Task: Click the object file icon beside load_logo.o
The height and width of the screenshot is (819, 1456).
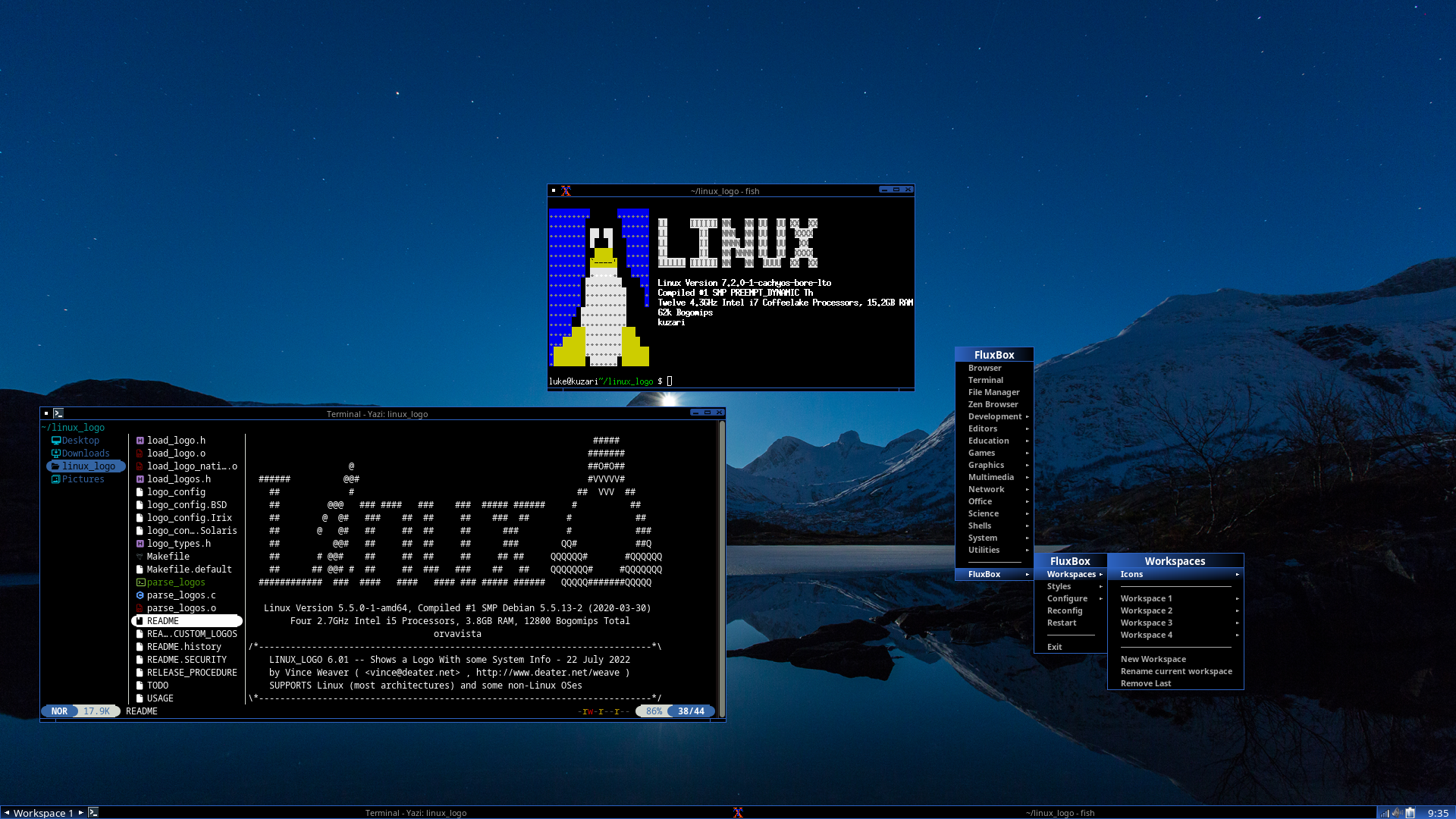Action: 140,453
